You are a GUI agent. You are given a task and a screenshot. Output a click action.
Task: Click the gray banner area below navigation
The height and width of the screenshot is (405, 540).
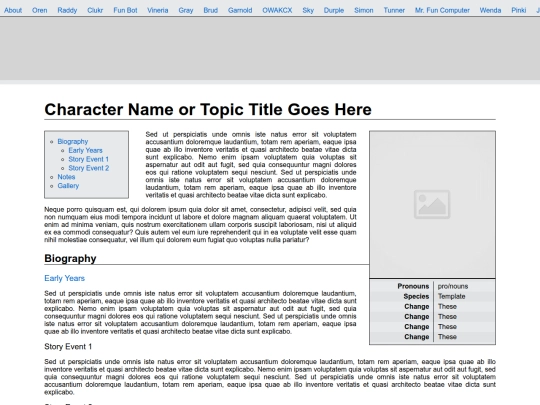[270, 48]
